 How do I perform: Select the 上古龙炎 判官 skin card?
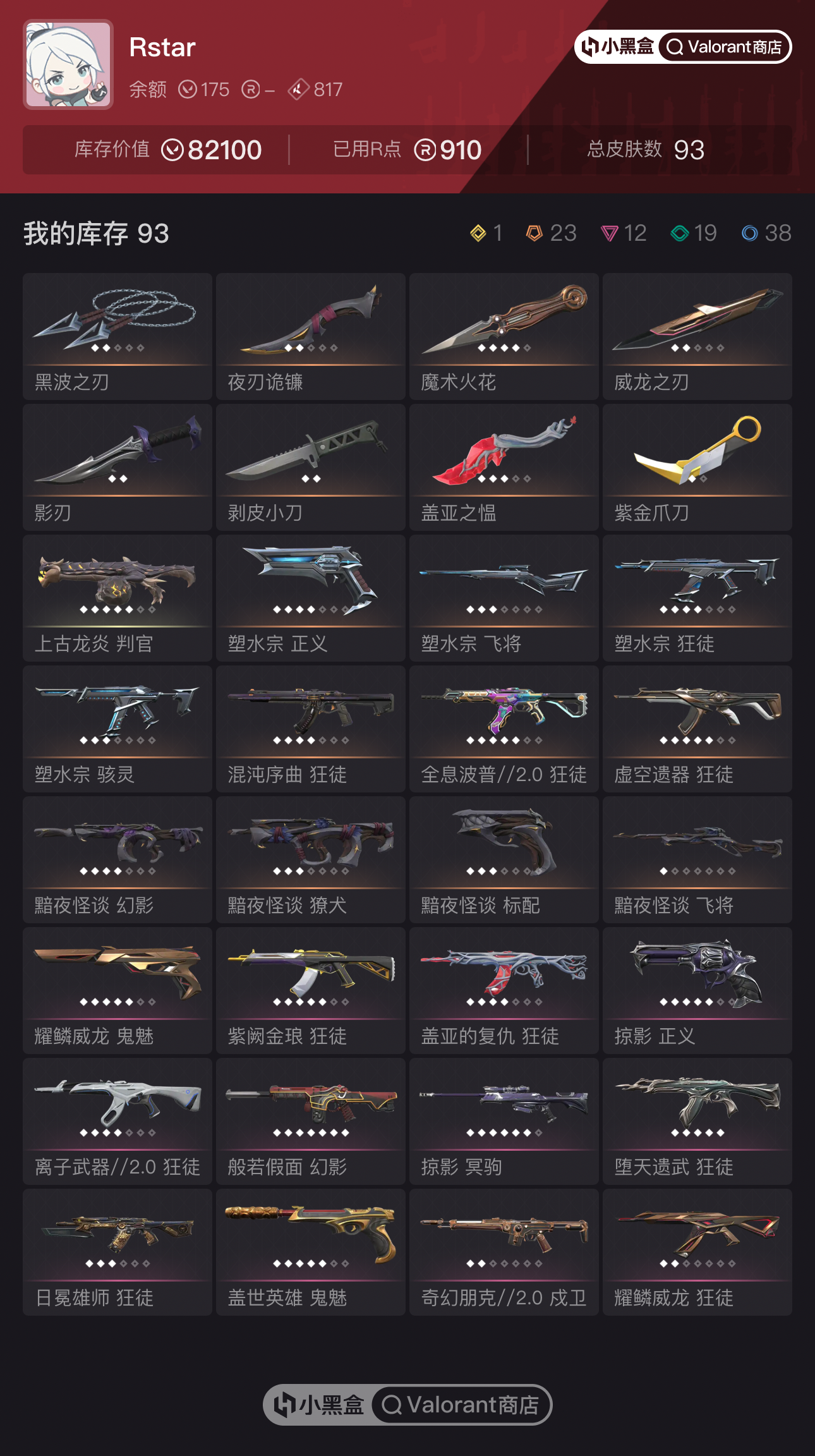(x=118, y=598)
